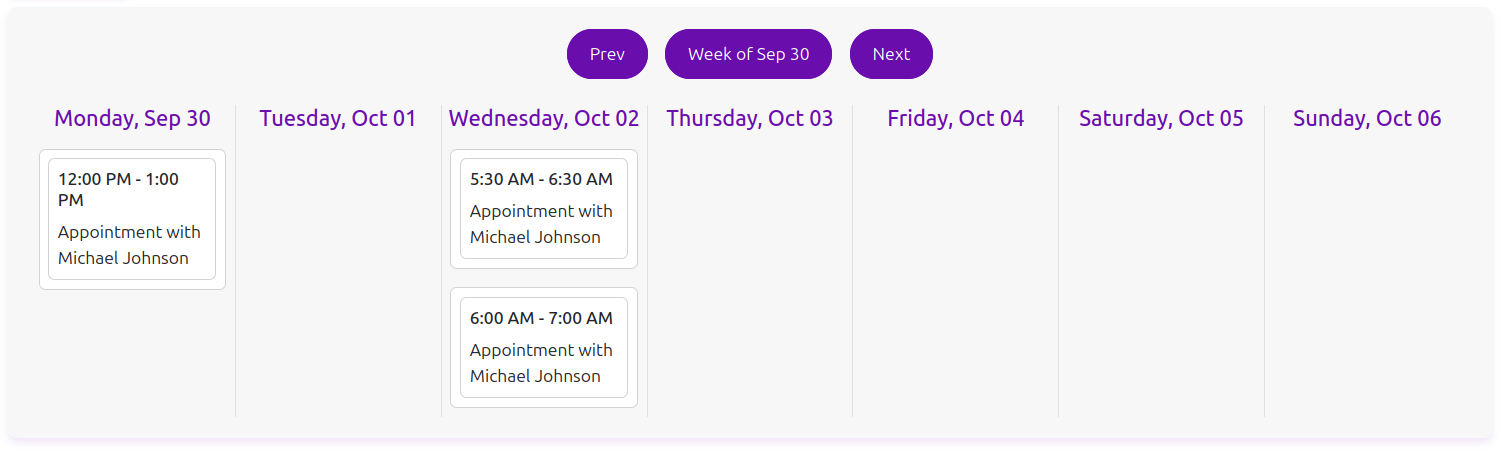Select the Saturday, Oct 05 day header

[1161, 118]
